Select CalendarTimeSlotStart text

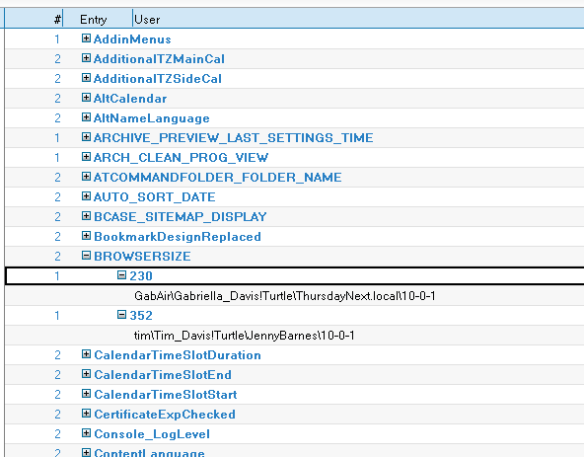165,394
